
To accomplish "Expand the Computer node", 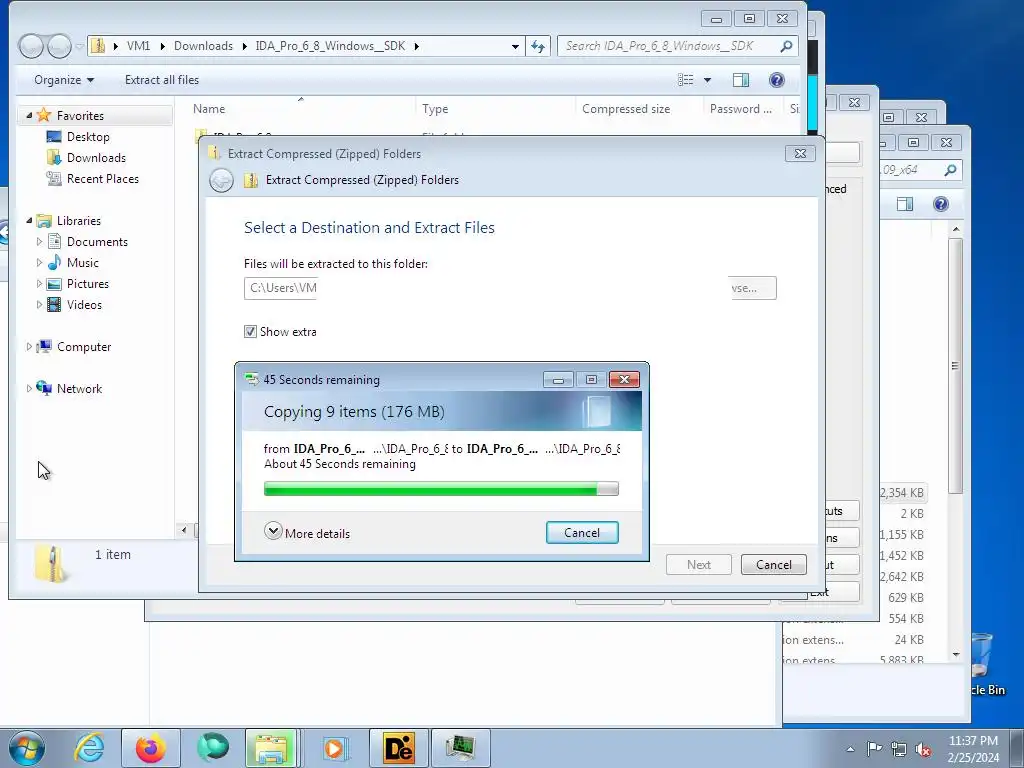I will pyautogui.click(x=29, y=347).
